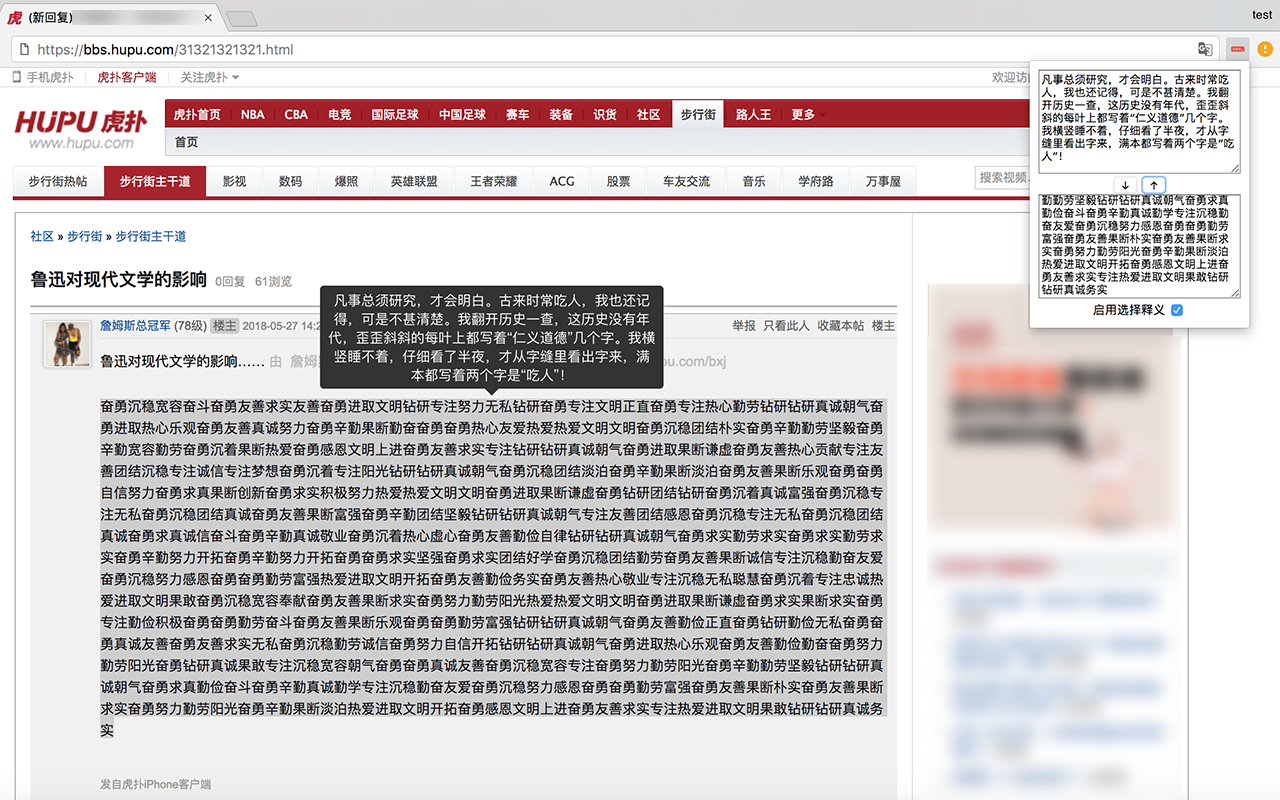Click the 社区 breadcrumb link
1280x800 pixels.
[42, 236]
